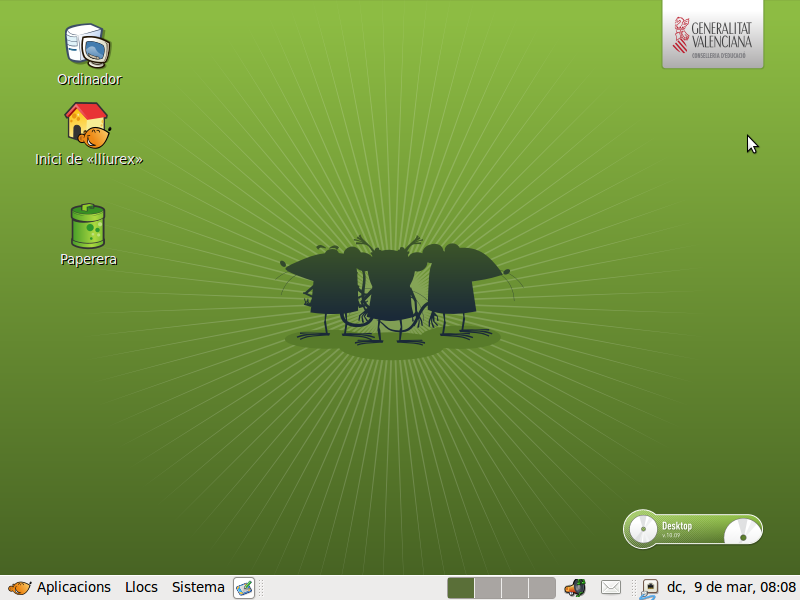Switch to the fourth workspace
Image resolution: width=800 pixels, height=600 pixels.
[x=542, y=588]
